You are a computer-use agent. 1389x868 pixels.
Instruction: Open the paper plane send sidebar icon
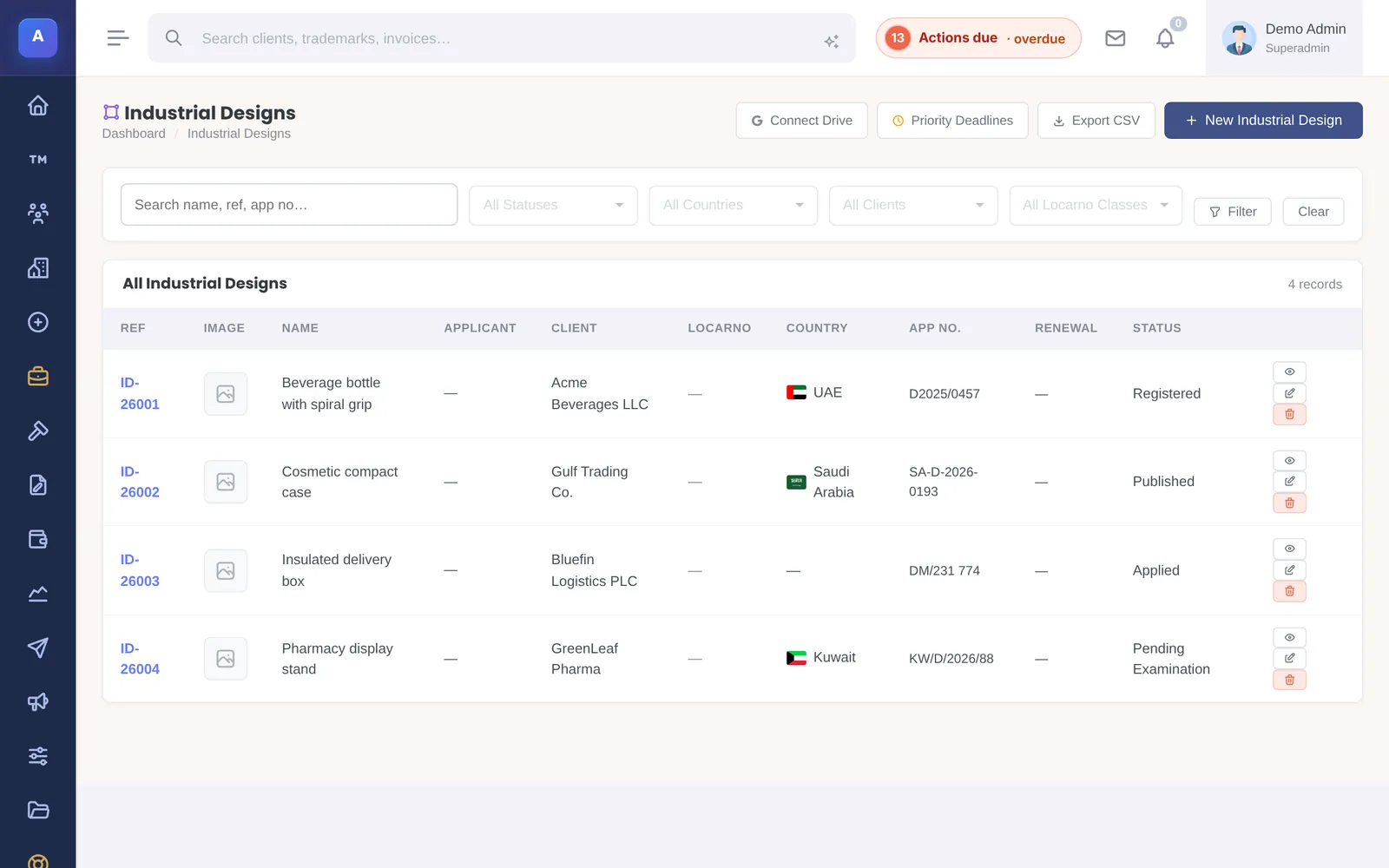[x=37, y=648]
